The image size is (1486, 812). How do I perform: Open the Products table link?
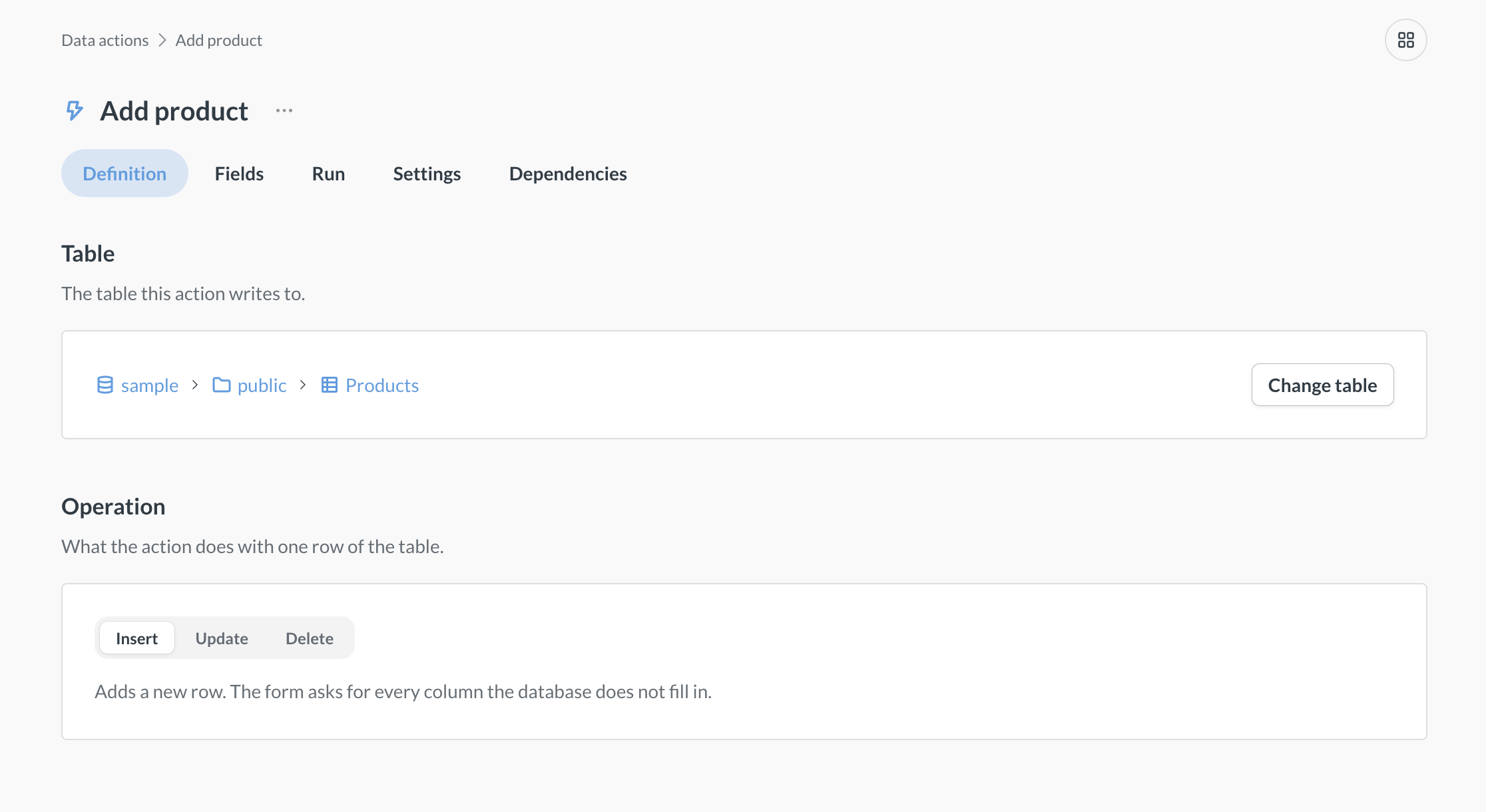point(382,385)
